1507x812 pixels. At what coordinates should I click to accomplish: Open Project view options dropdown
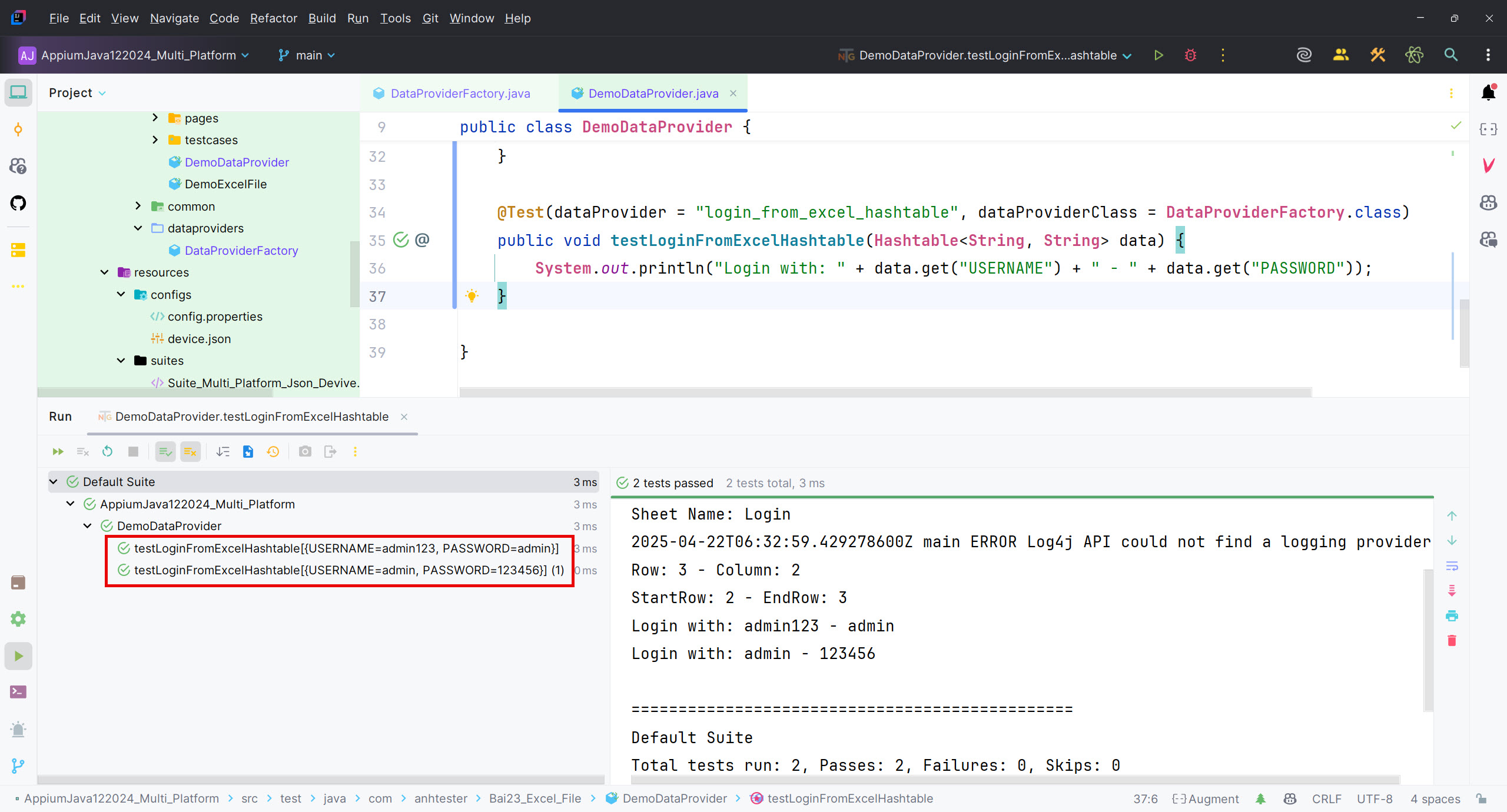point(102,93)
